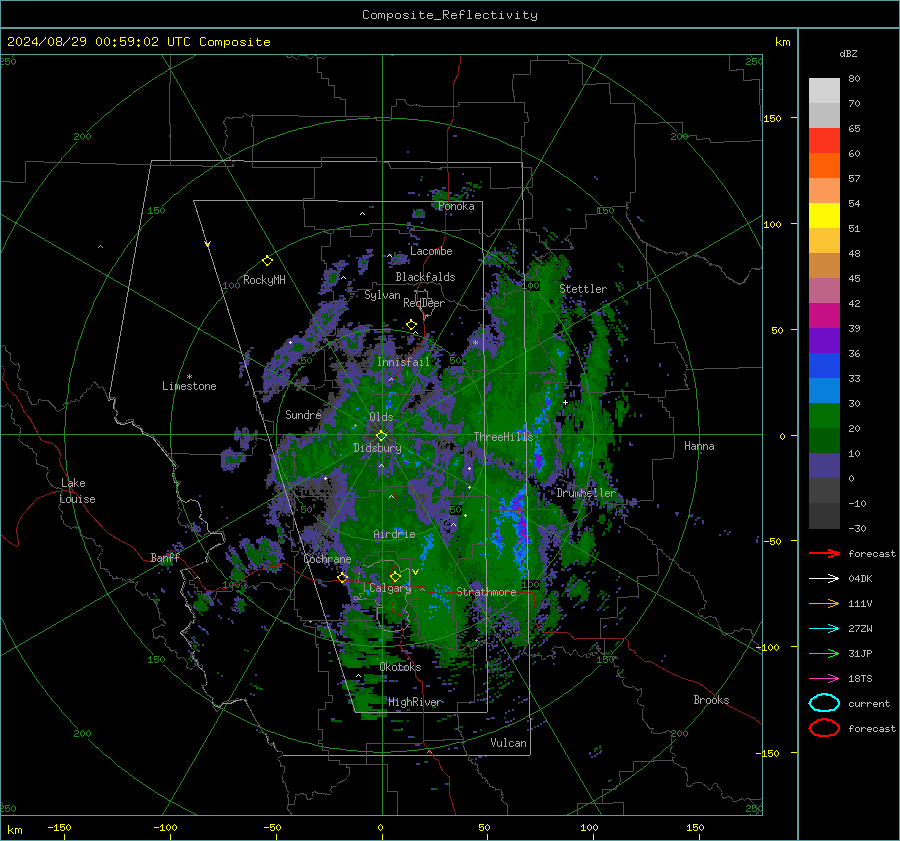Click the Lake Louise label
The width and height of the screenshot is (900, 841).
[x=77, y=491]
